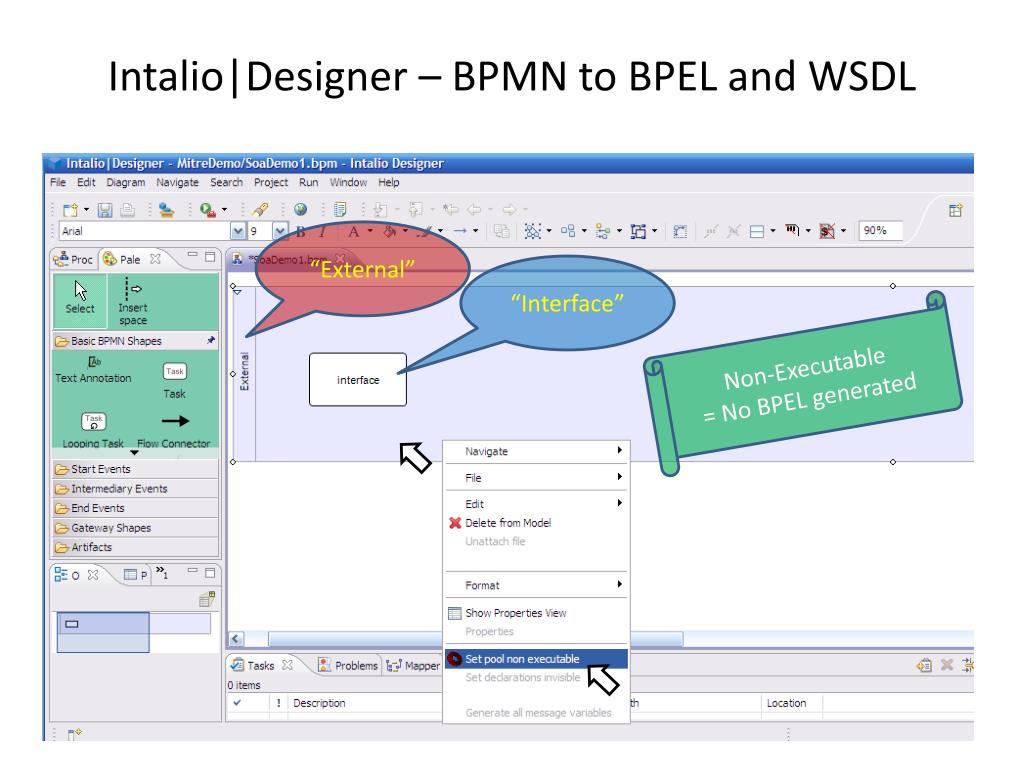Click the Select All toolbar icon
Screen dimensions: 1024x768
click(533, 231)
